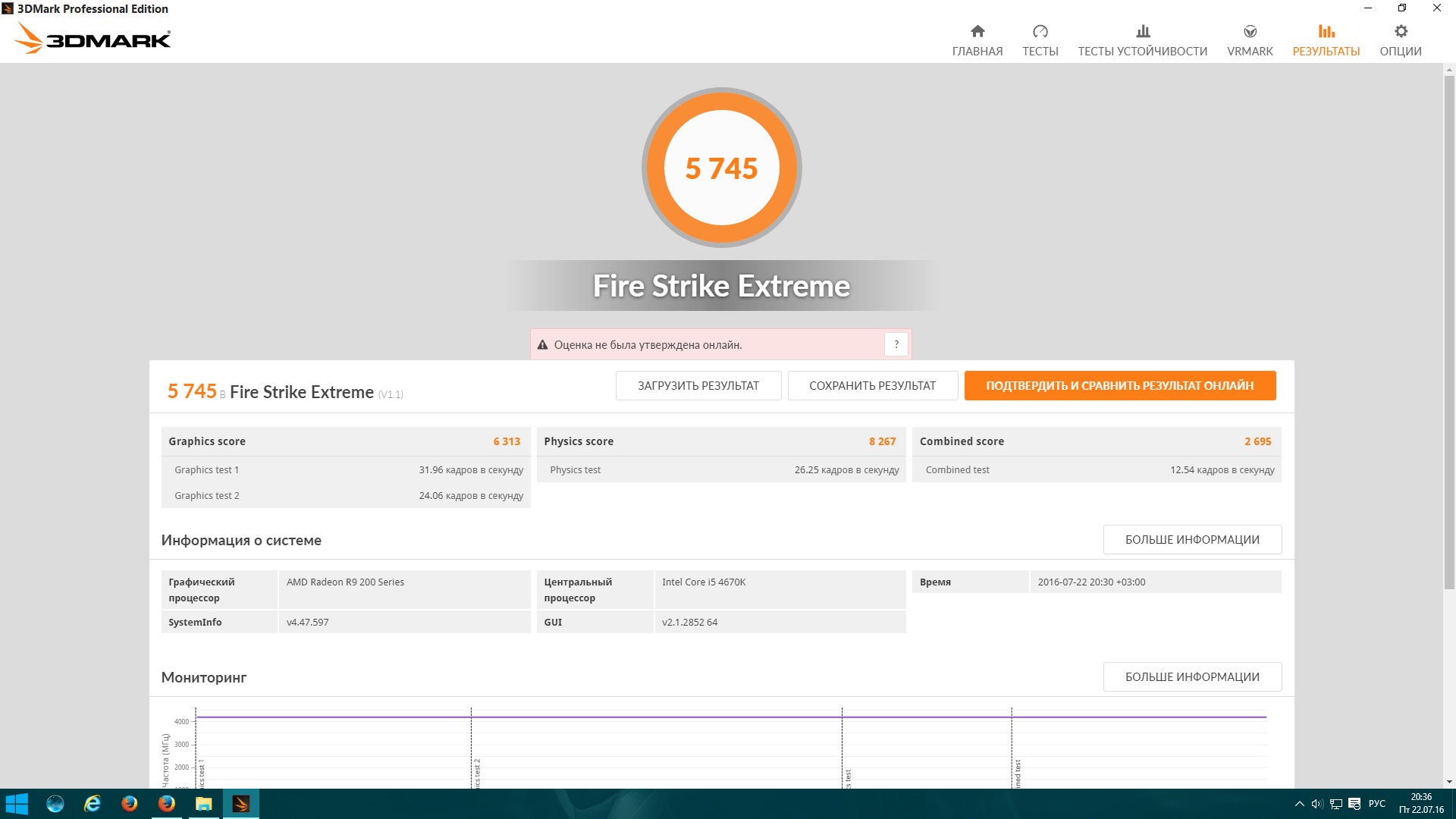Open the Home (ГЛАВНАЯ) house icon
1456x819 pixels.
(x=977, y=32)
